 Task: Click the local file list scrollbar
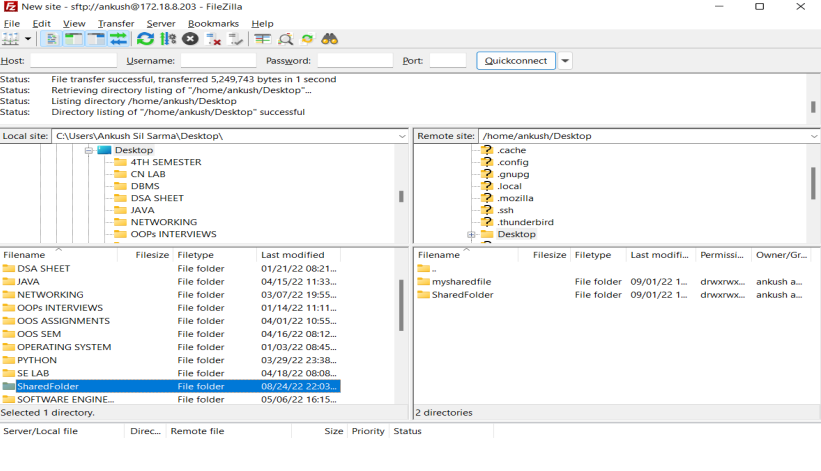click(x=401, y=305)
